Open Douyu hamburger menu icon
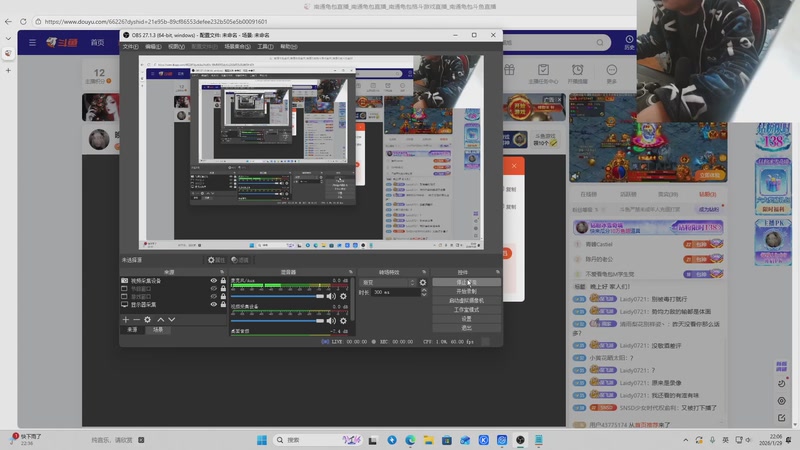This screenshot has width=800, height=450. click(33, 42)
